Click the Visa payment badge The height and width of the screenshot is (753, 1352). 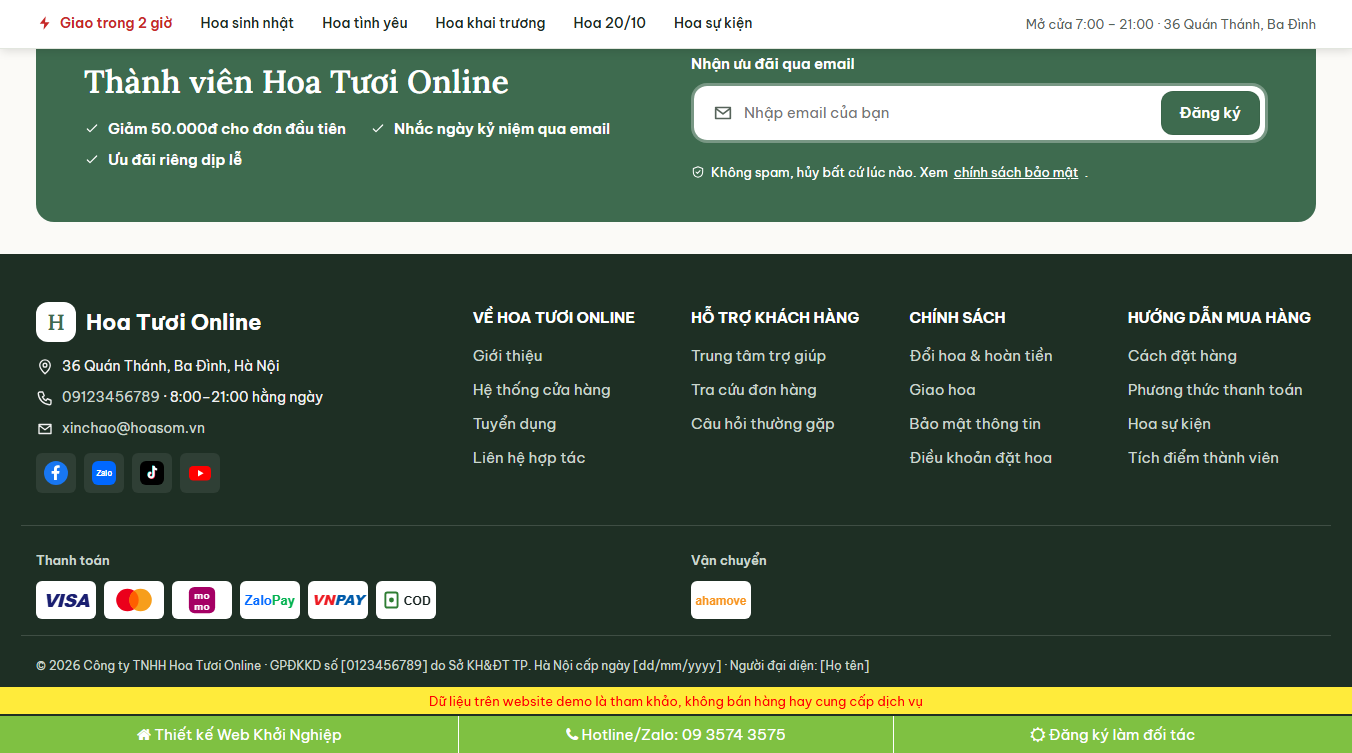(x=66, y=600)
